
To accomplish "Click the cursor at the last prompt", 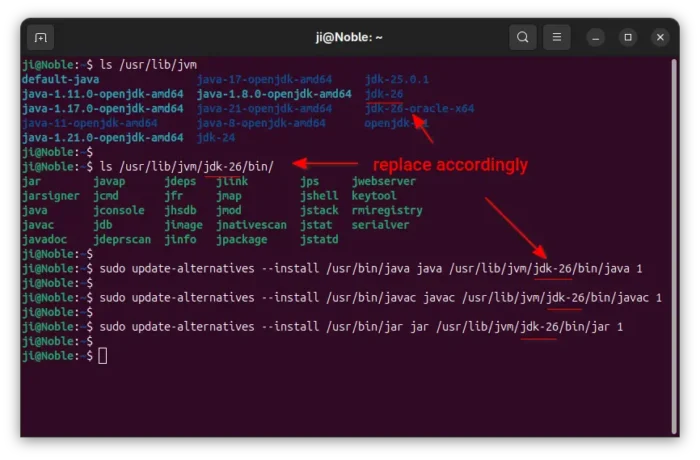I will click(x=102, y=356).
